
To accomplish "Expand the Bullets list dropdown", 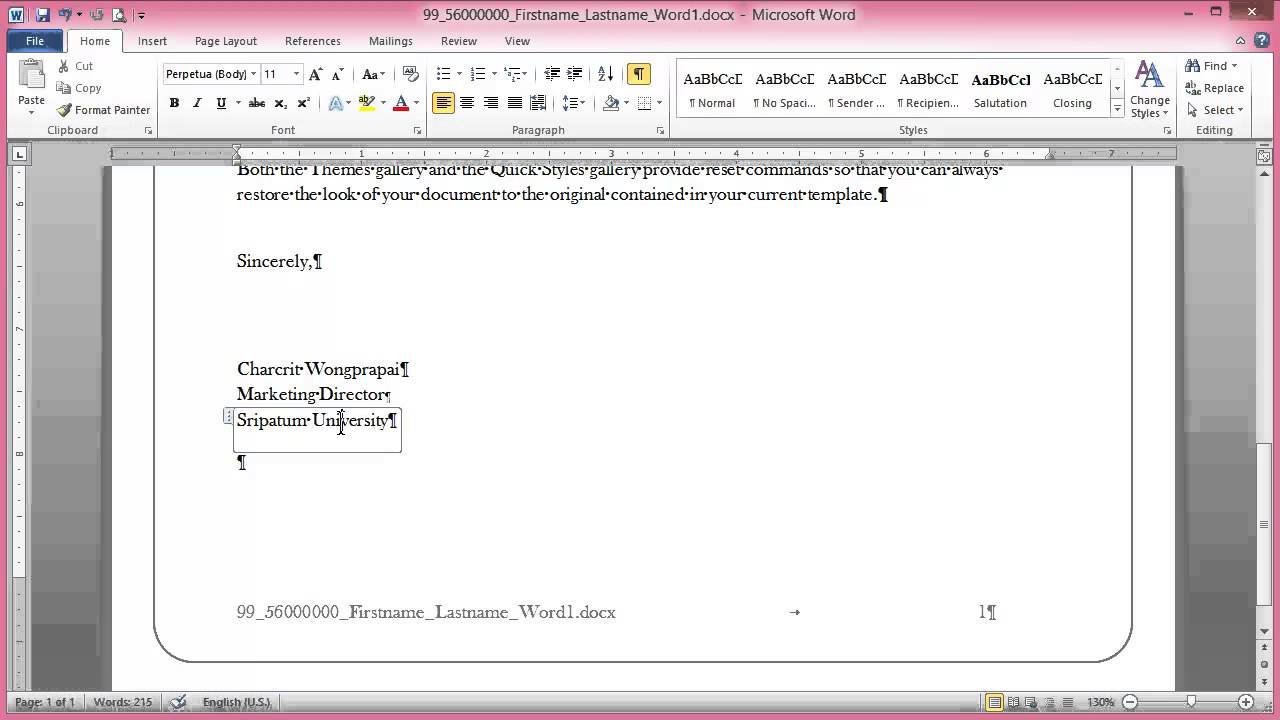I will pyautogui.click(x=460, y=74).
